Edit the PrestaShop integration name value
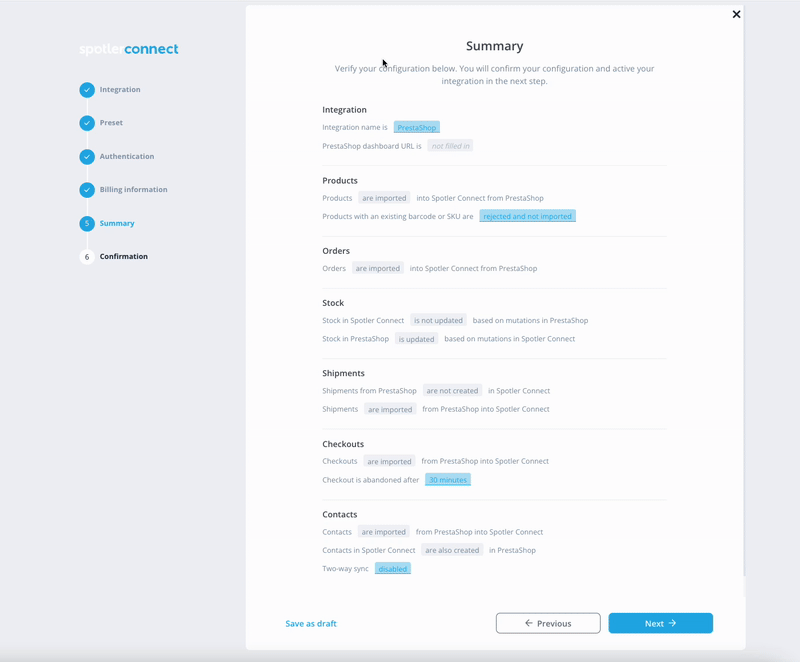The width and height of the screenshot is (800, 662). [417, 128]
